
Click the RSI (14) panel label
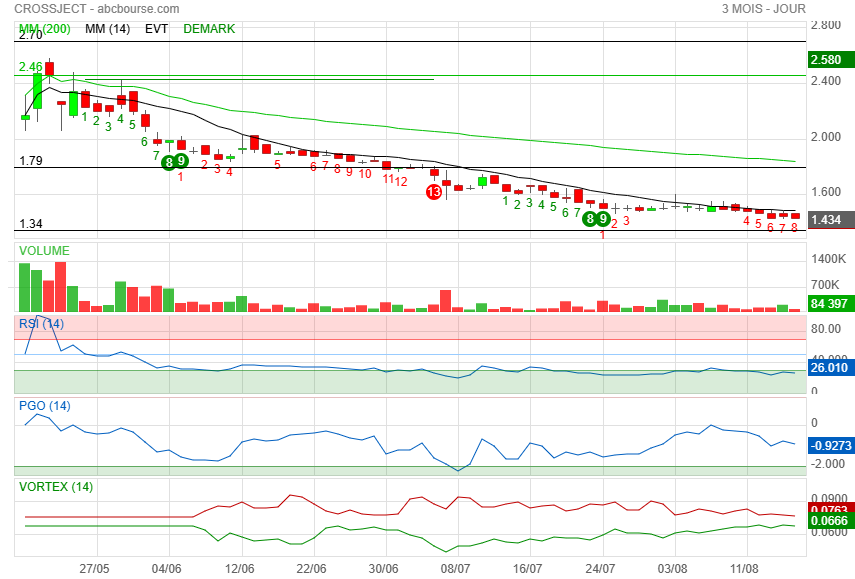tap(41, 324)
